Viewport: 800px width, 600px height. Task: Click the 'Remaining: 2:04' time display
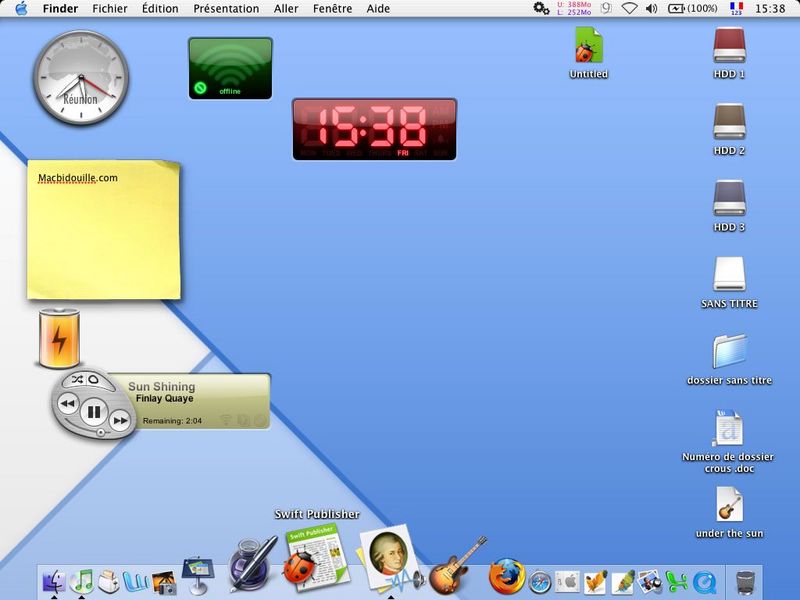tap(172, 421)
